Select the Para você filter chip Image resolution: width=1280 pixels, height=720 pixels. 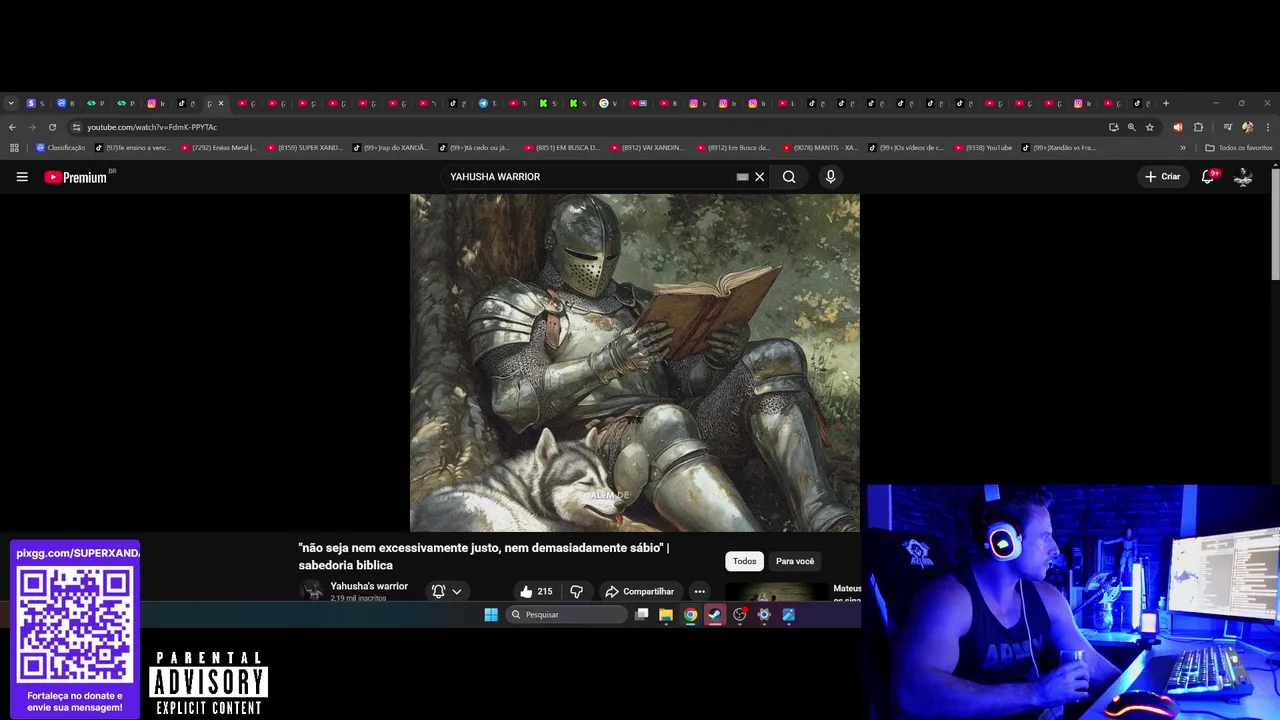click(x=795, y=561)
